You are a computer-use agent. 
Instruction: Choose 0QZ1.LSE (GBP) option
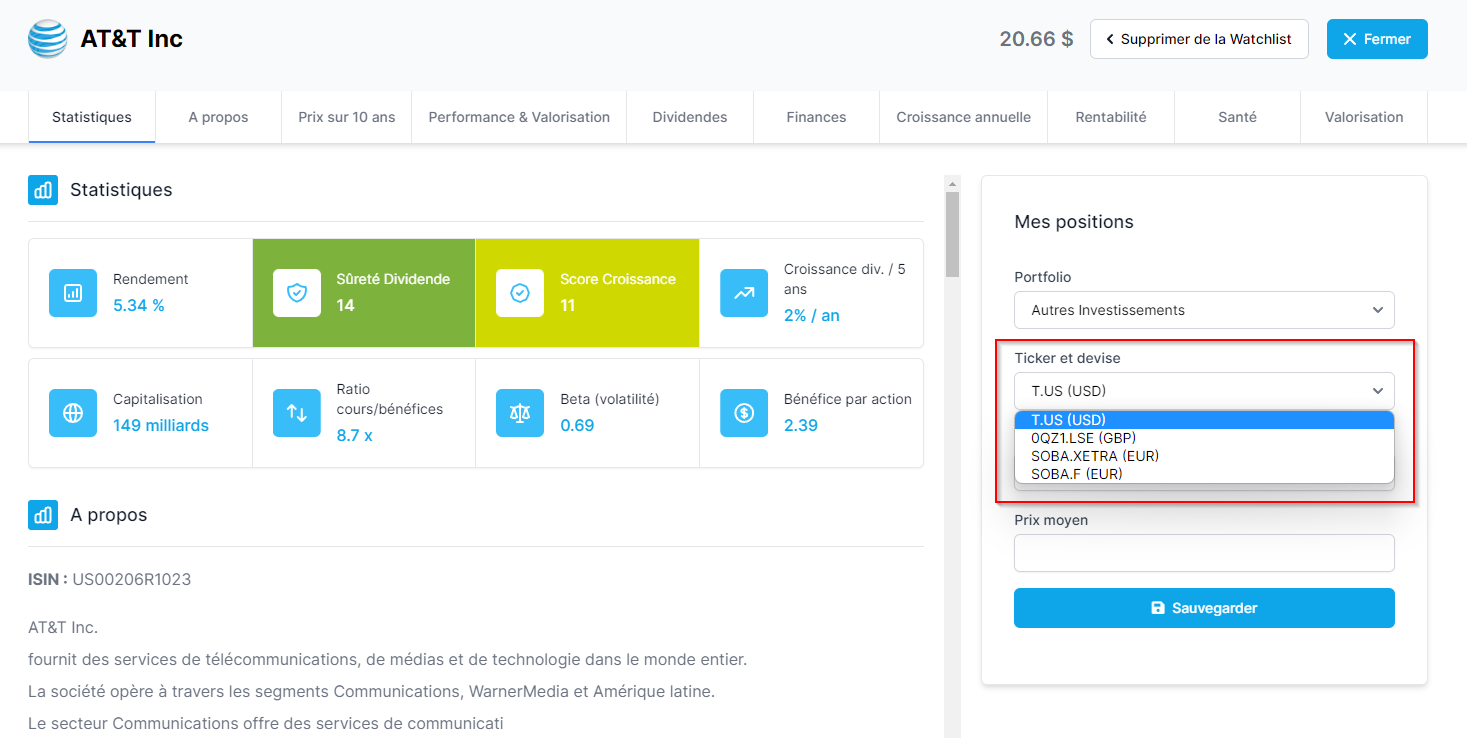[1204, 438]
